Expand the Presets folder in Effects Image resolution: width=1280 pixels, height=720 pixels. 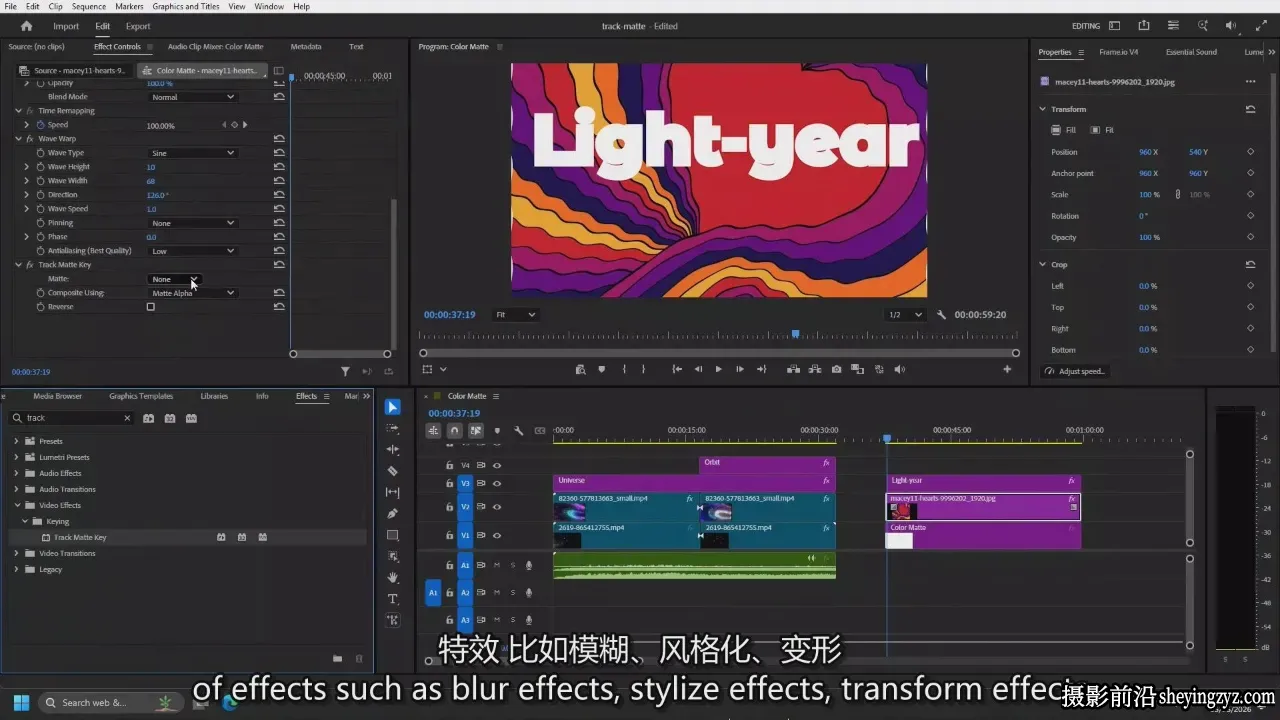[x=16, y=441]
